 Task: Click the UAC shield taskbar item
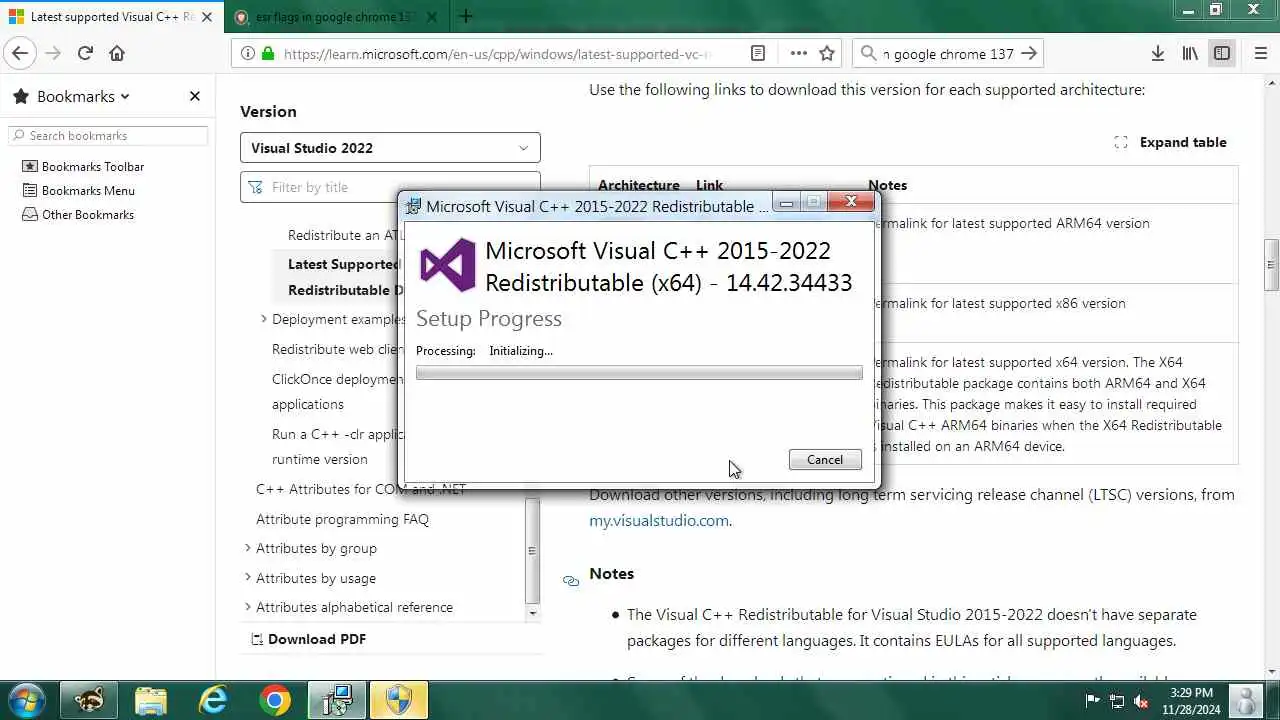(399, 700)
